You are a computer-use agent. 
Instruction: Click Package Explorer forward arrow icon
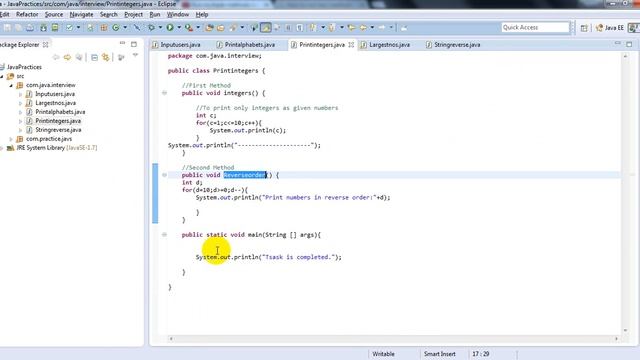67,58
